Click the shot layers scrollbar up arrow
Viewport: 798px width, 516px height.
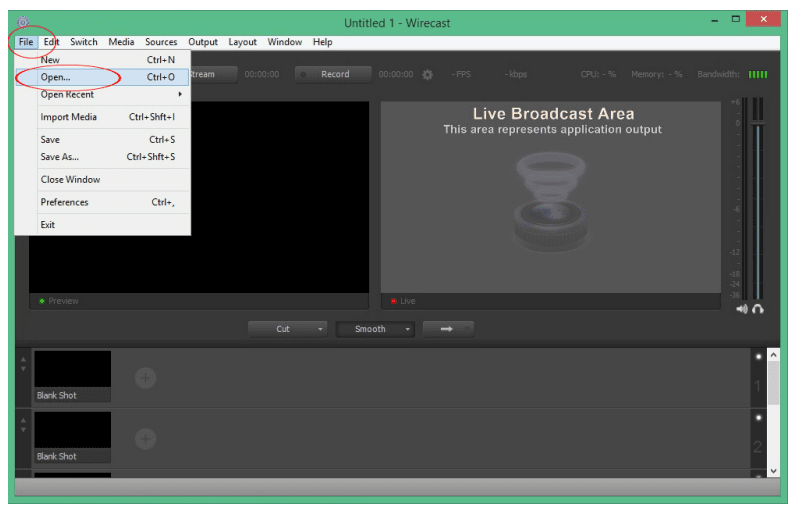pyautogui.click(x=774, y=355)
